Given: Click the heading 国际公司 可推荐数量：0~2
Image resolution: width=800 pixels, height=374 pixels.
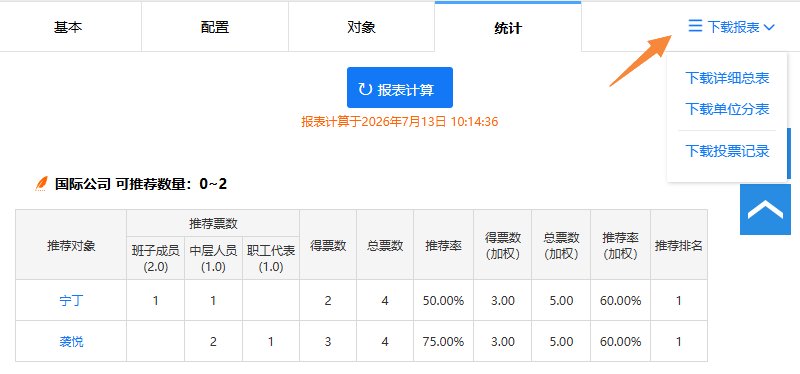Looking at the screenshot, I should 141,184.
